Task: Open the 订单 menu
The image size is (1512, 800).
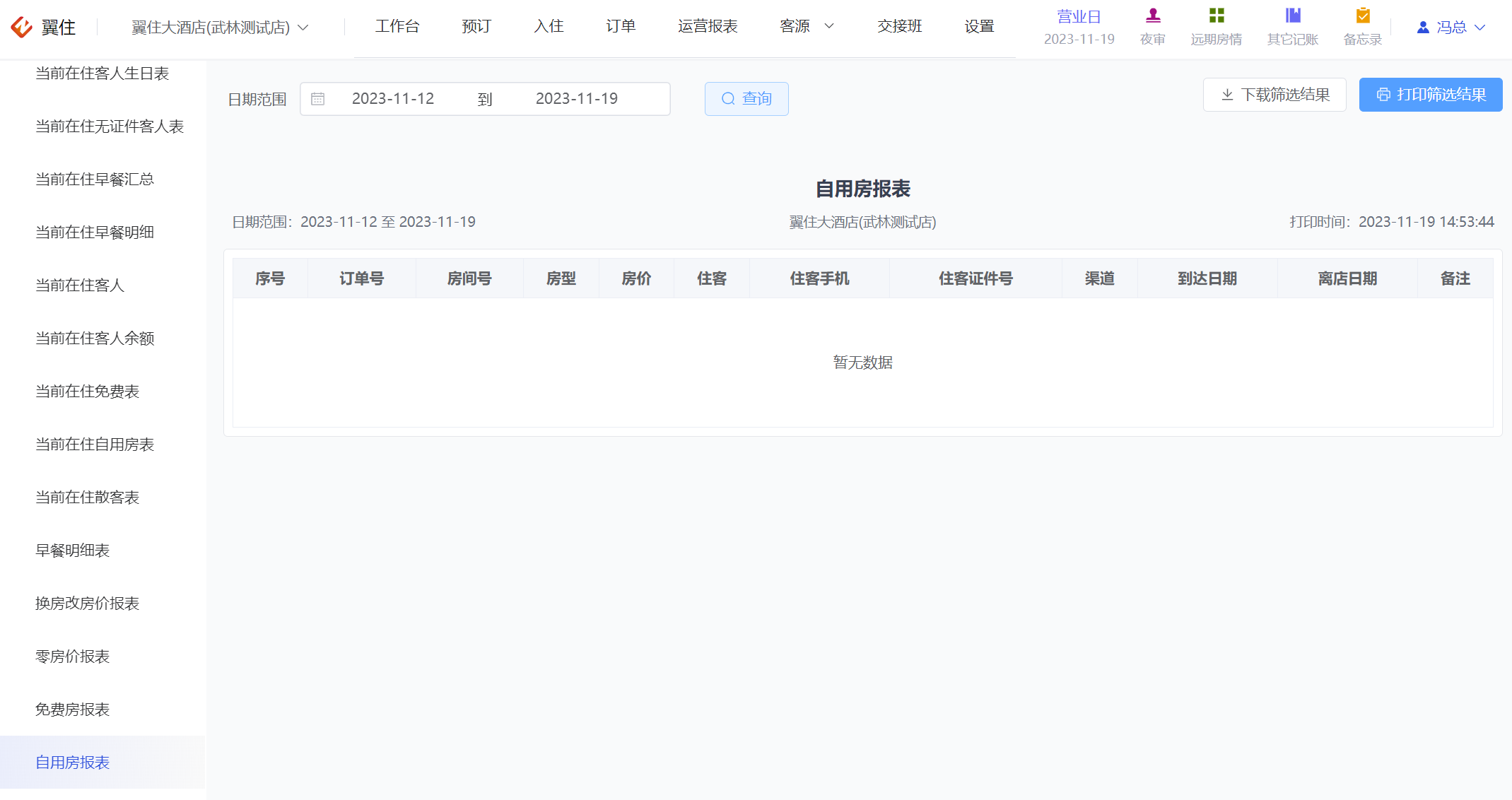Action: tap(621, 26)
